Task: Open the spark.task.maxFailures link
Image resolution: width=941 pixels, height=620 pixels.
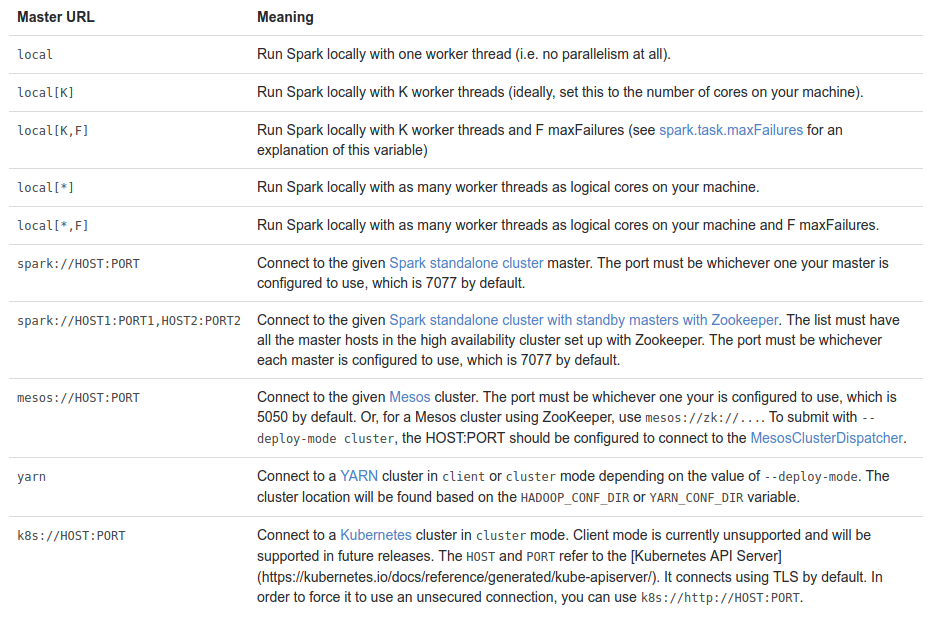Action: click(x=730, y=130)
